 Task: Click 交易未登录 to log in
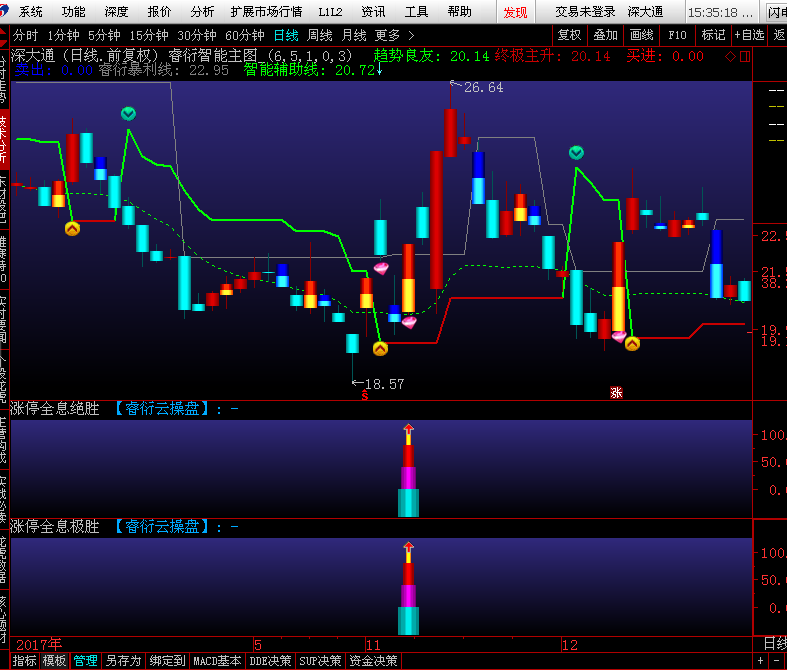click(585, 12)
